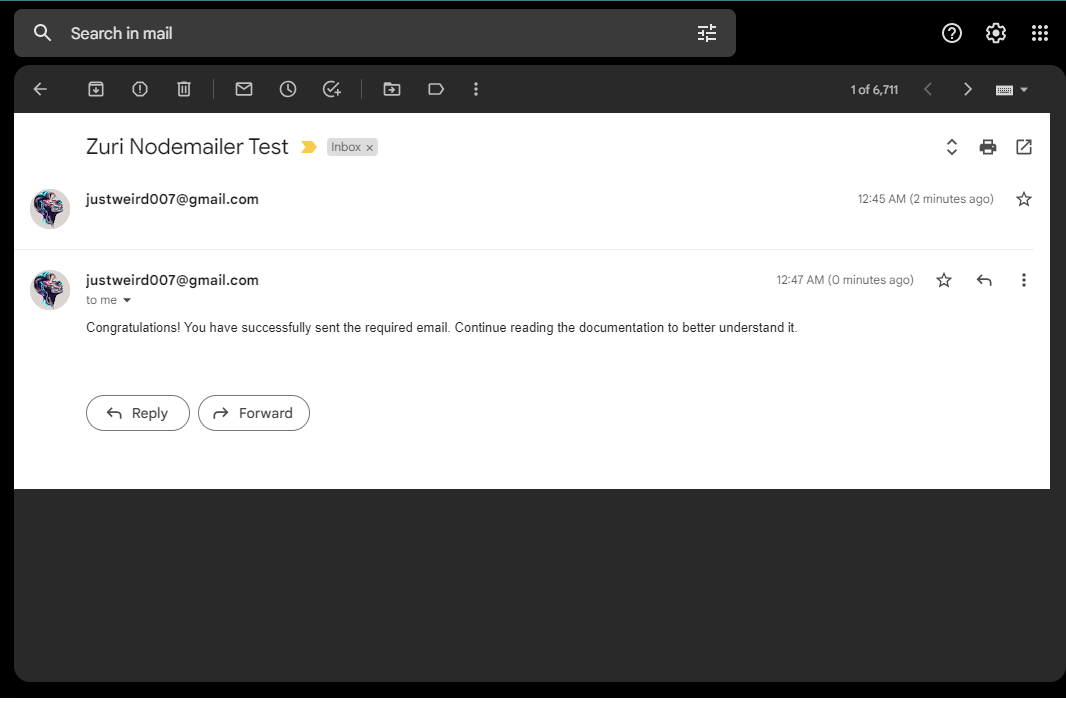
Task: Click the '1 of 6,711' counter
Action: (x=874, y=90)
